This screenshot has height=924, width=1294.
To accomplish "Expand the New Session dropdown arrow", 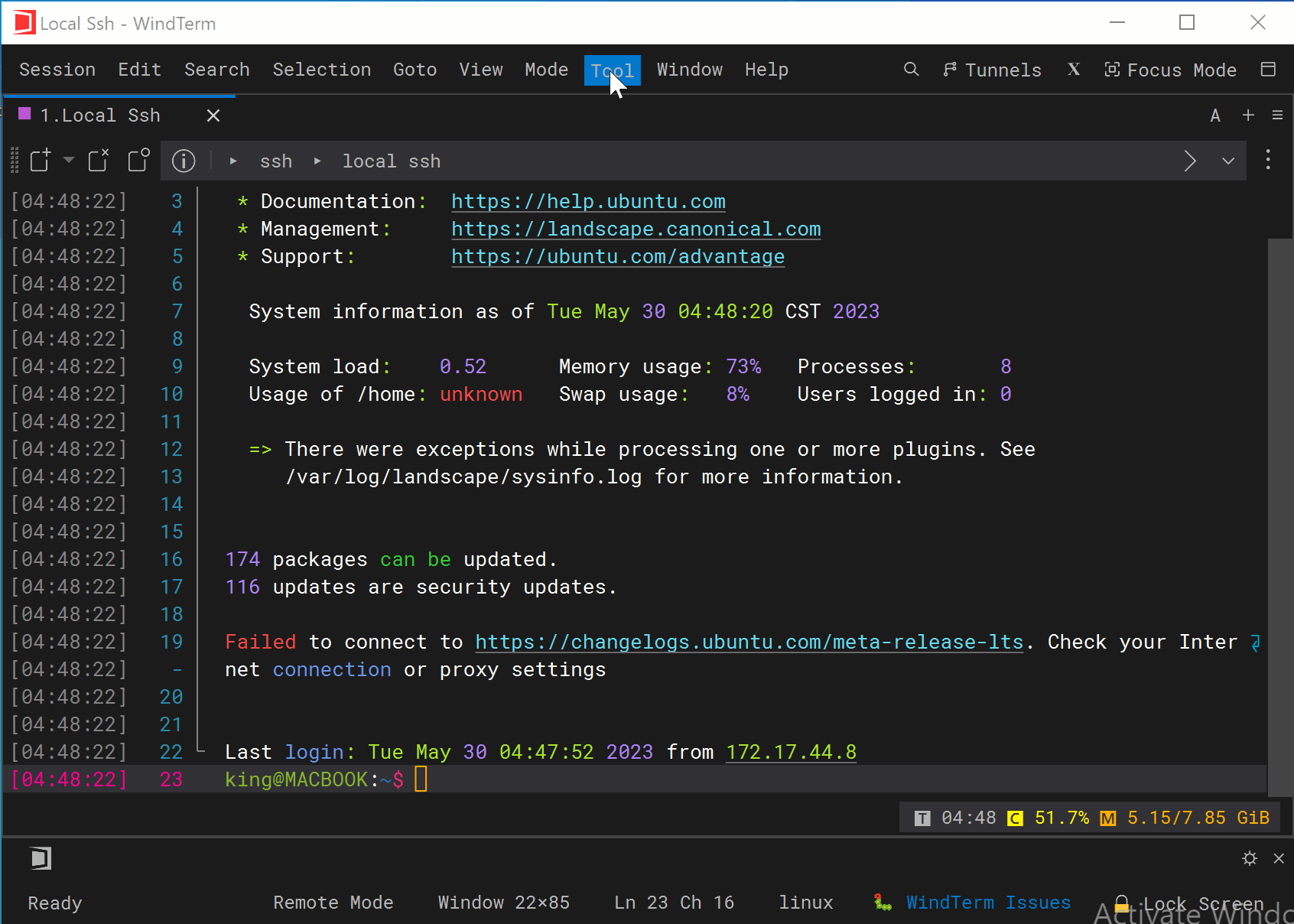I will pos(69,160).
